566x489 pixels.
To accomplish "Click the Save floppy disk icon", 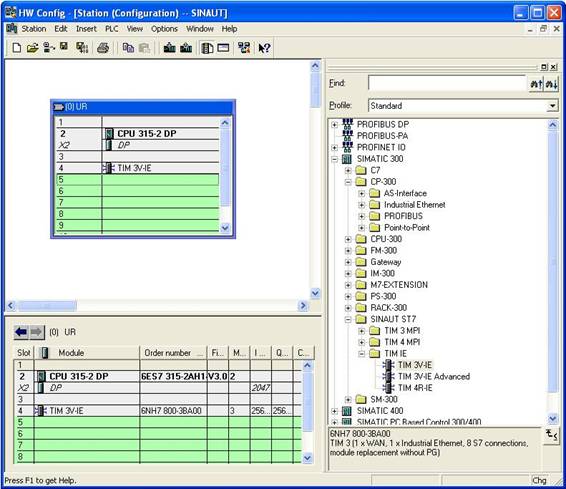I will click(x=64, y=47).
